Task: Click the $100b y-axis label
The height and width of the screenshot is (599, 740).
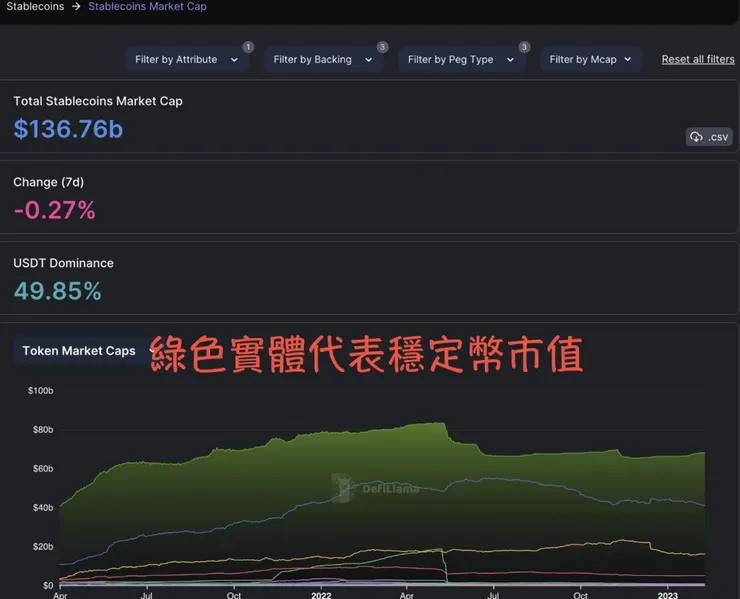Action: (x=41, y=391)
